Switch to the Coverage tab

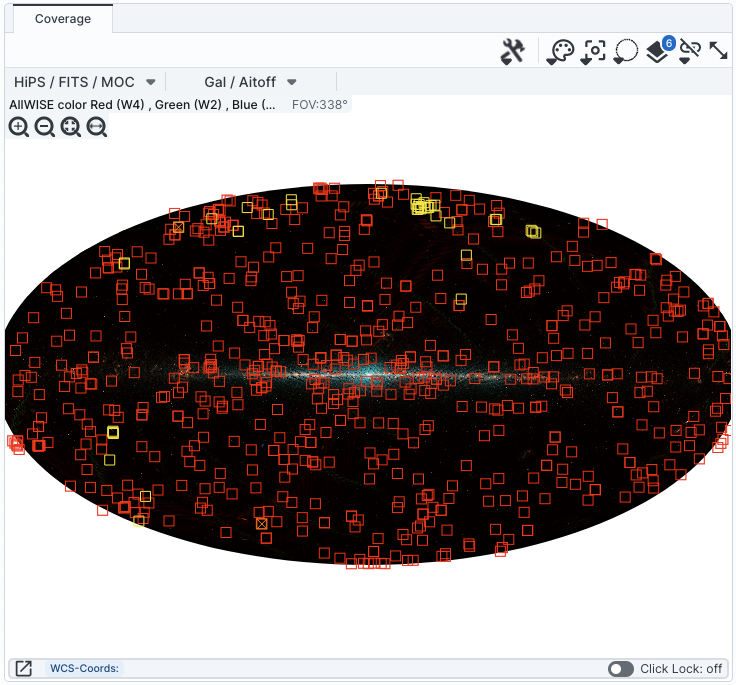[x=63, y=19]
